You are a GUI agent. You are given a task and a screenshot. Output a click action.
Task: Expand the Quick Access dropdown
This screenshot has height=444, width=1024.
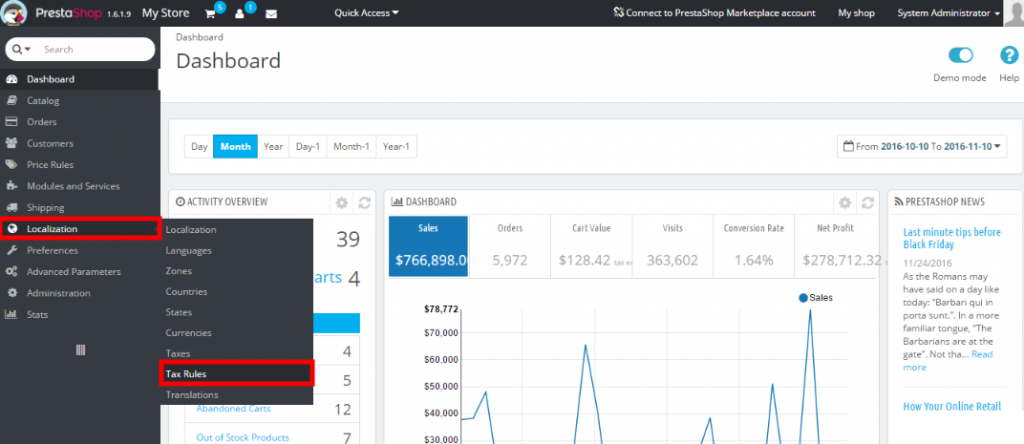coord(367,13)
